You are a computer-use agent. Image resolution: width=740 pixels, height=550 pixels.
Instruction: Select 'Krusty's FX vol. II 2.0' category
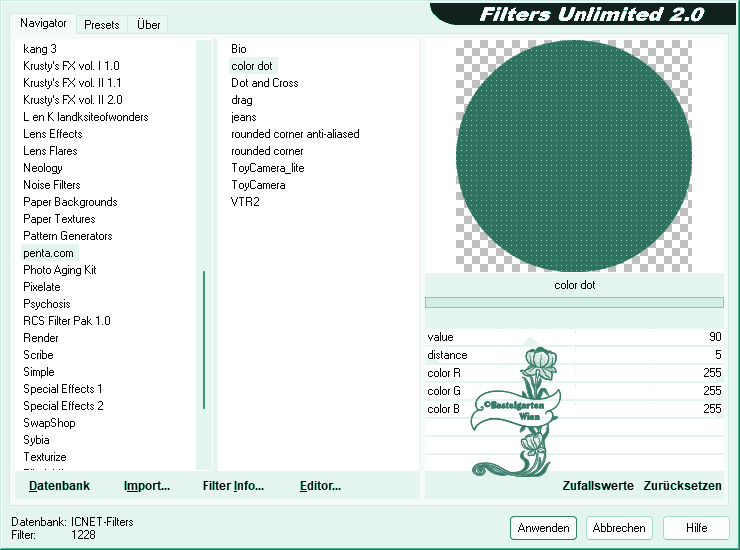click(73, 100)
